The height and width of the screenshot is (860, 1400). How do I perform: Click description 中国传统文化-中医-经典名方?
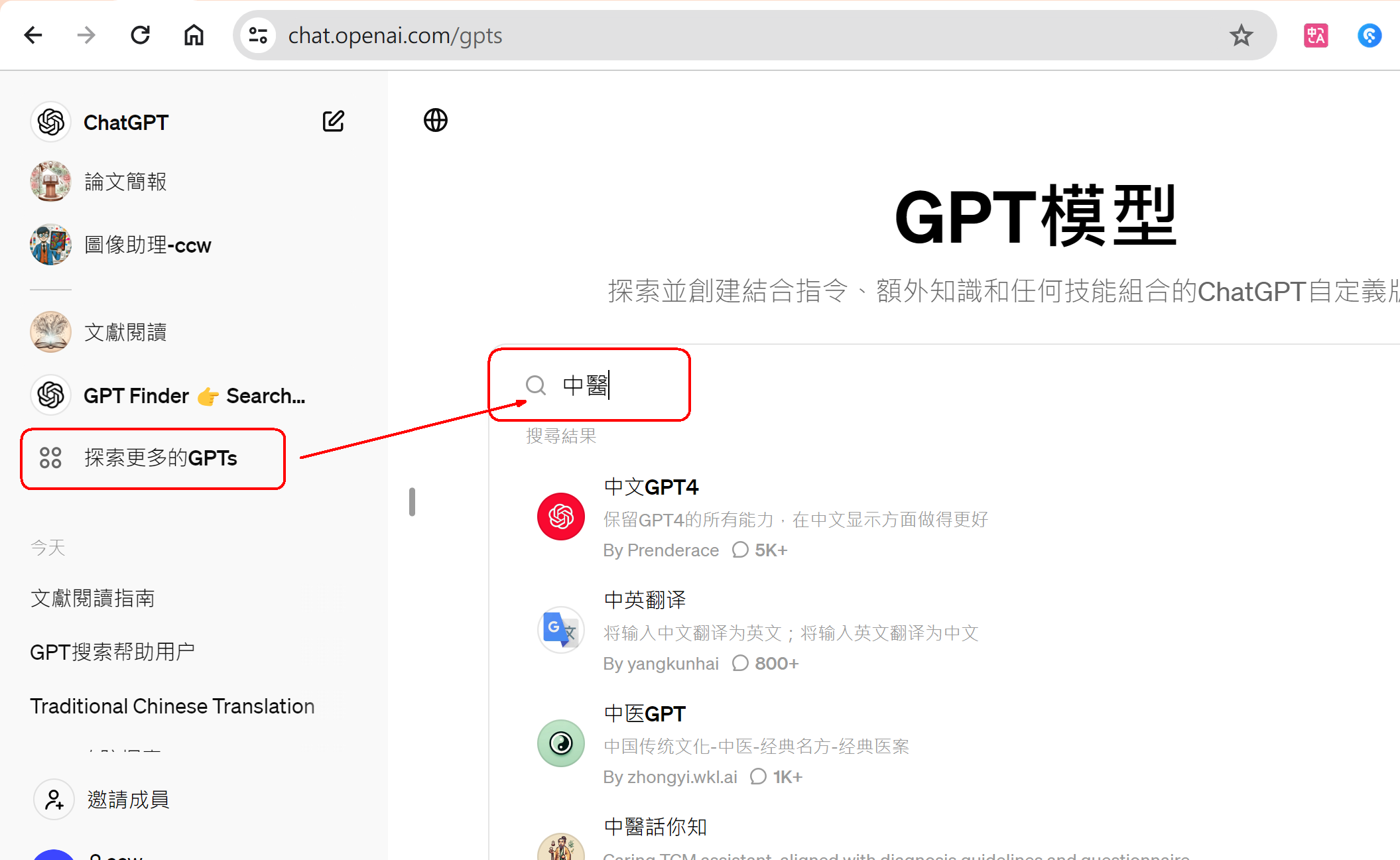pos(756,747)
